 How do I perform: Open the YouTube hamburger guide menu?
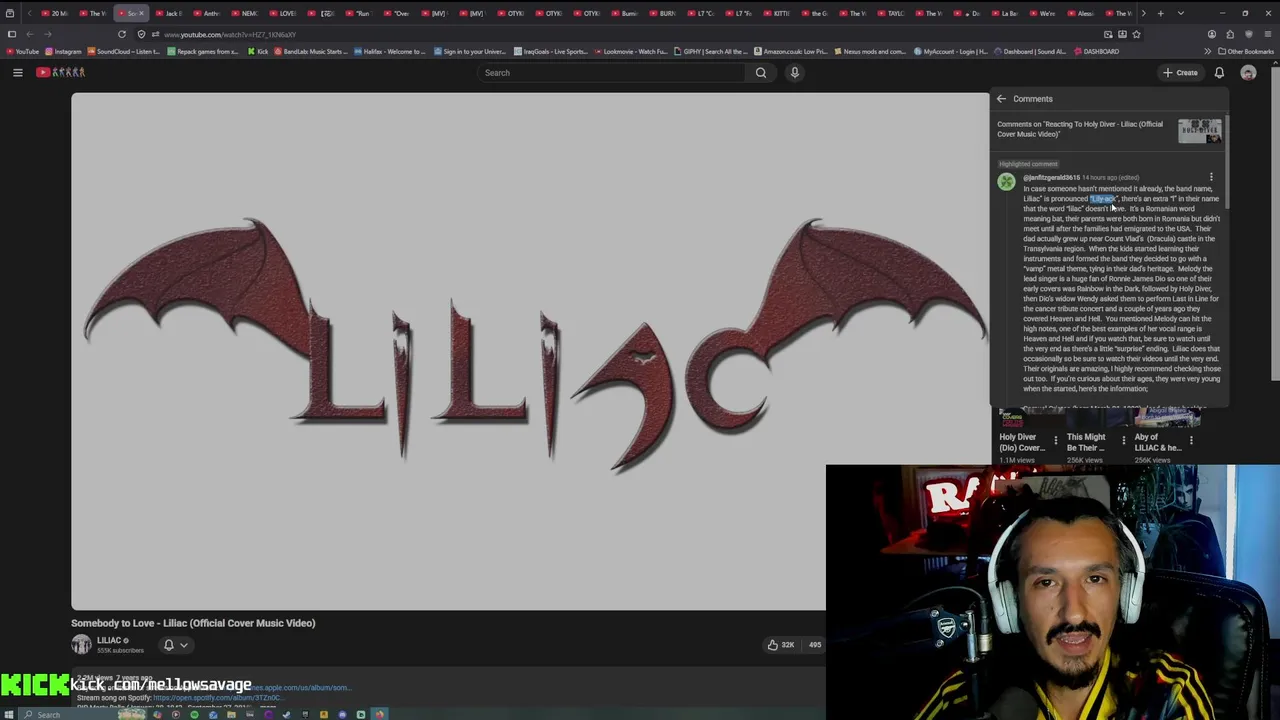(17, 72)
